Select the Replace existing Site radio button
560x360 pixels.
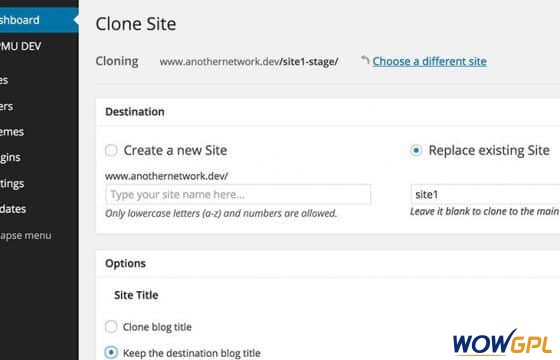pos(416,150)
